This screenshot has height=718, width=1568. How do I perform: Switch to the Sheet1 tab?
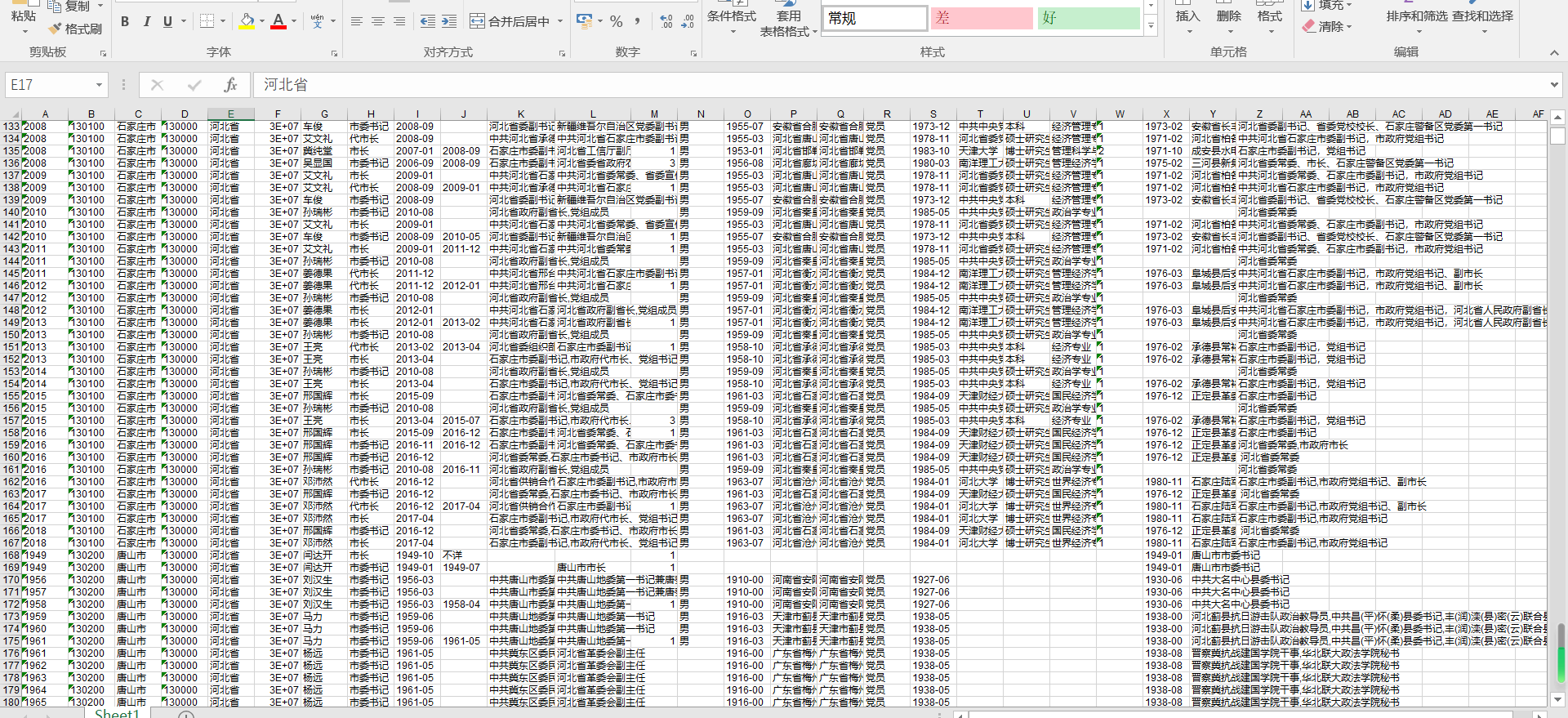click(x=117, y=713)
